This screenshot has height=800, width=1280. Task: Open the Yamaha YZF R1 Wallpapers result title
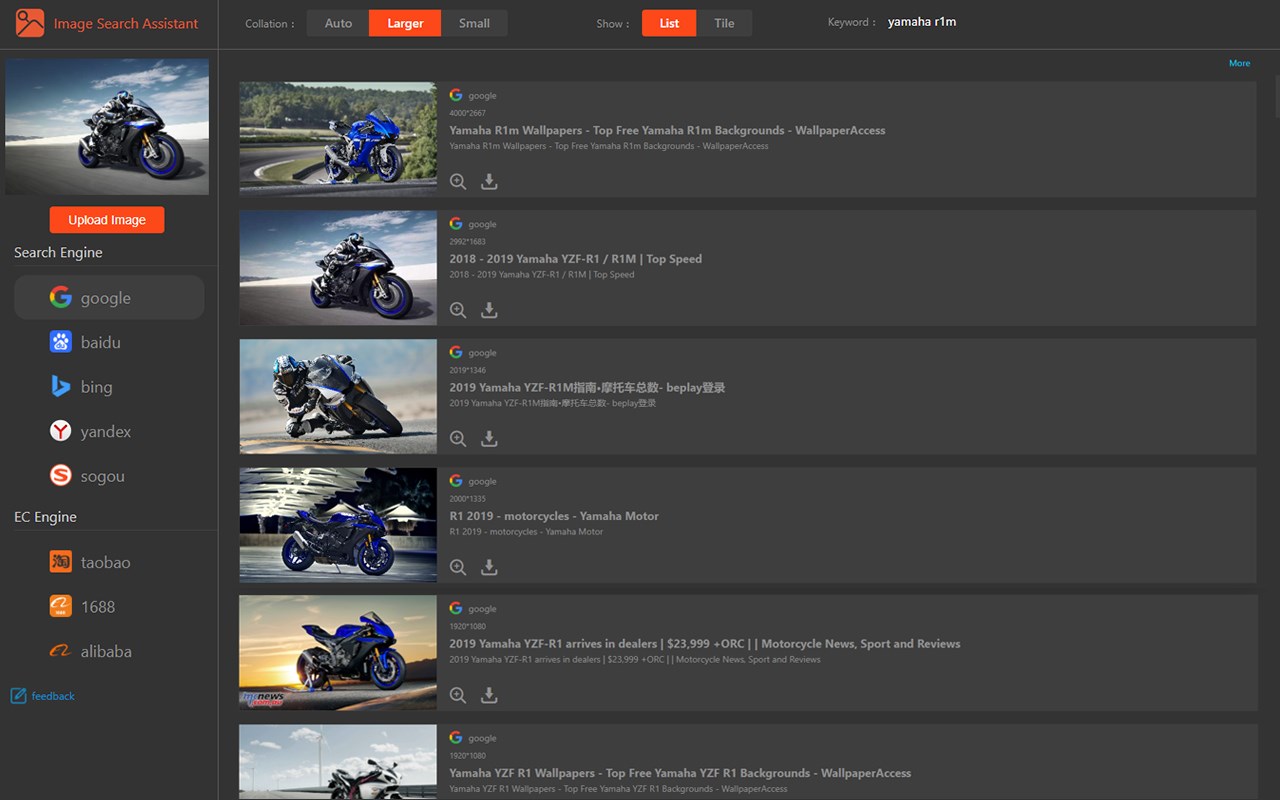(x=680, y=773)
